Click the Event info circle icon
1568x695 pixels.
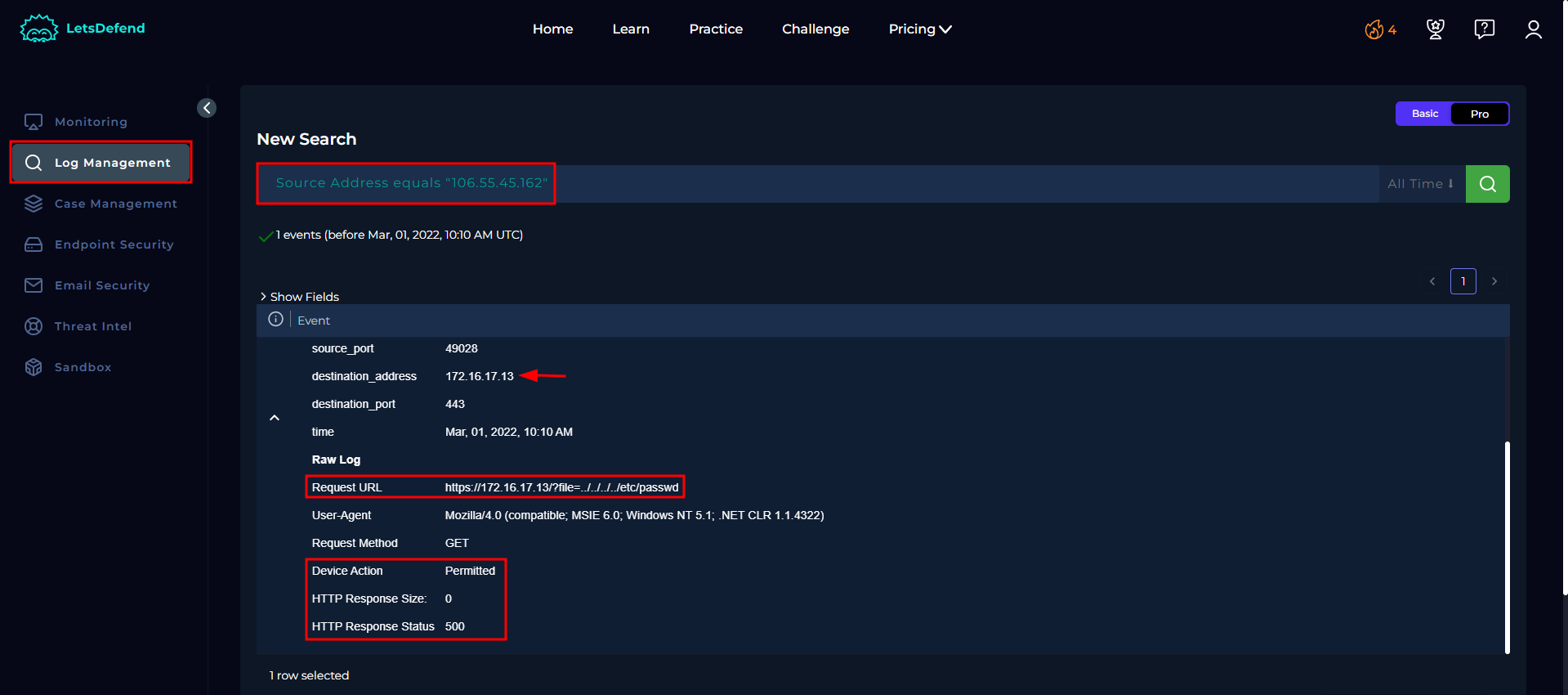pyautogui.click(x=276, y=320)
